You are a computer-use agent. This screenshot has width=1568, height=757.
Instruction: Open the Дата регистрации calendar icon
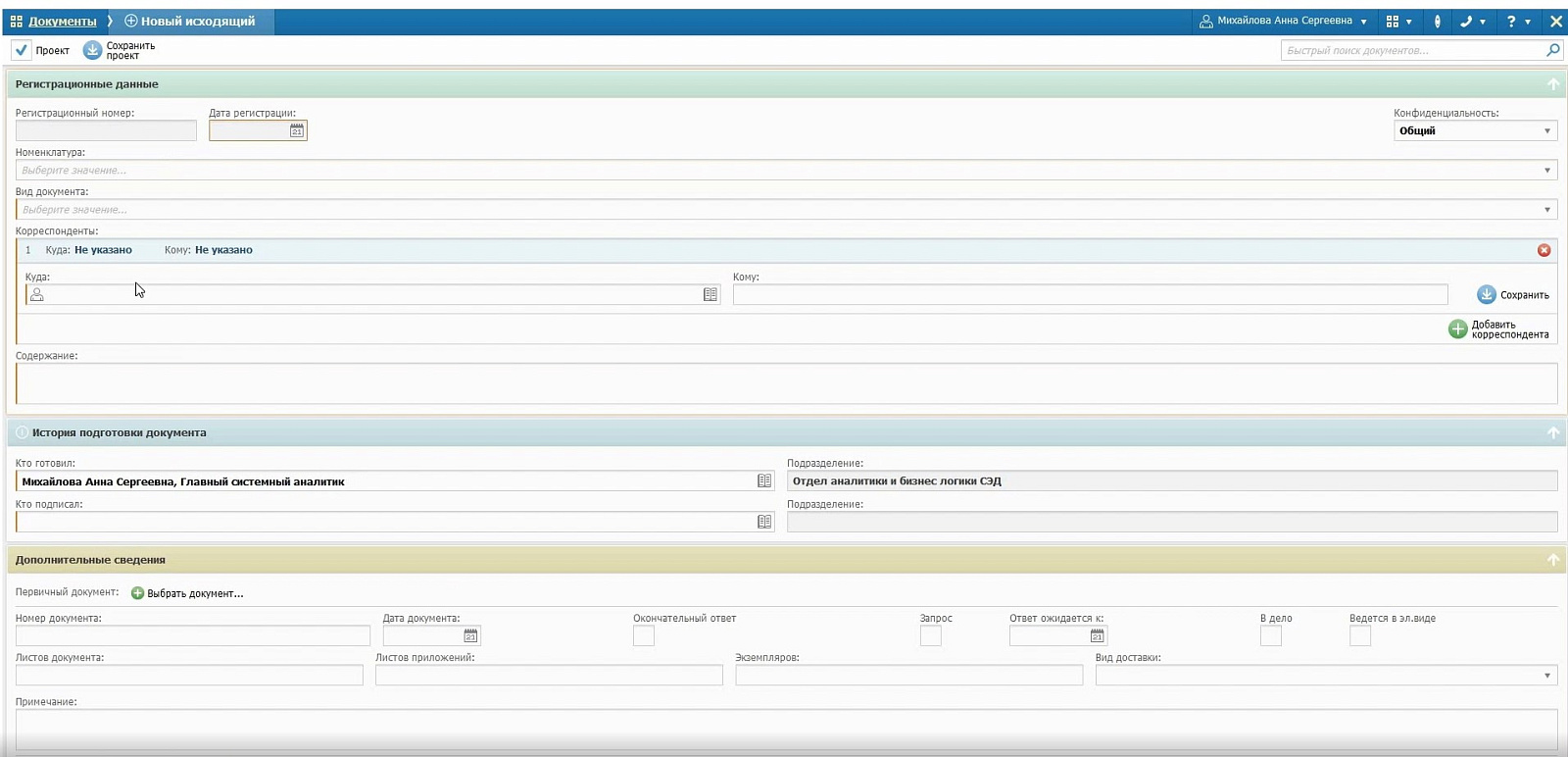297,130
